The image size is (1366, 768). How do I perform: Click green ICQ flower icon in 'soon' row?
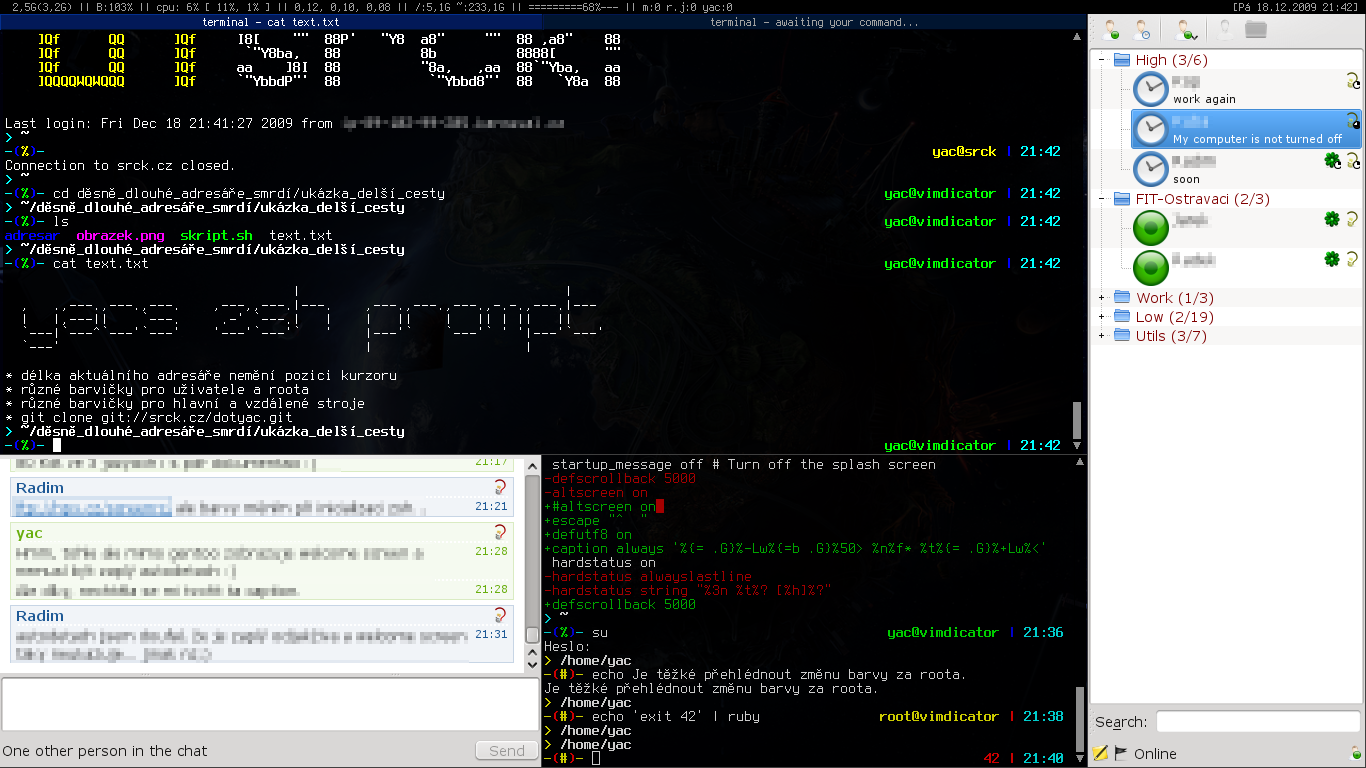1332,160
